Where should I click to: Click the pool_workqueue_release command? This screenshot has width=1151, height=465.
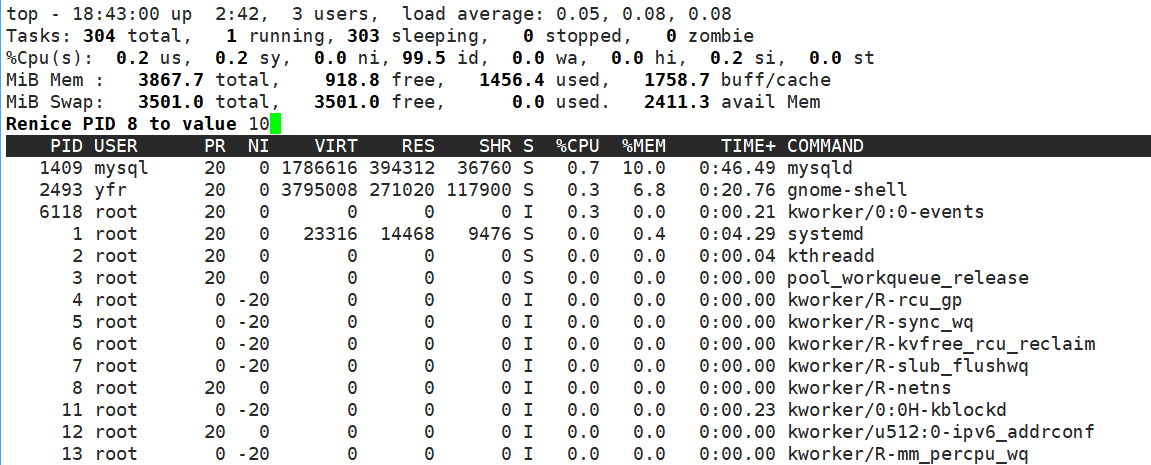908,278
